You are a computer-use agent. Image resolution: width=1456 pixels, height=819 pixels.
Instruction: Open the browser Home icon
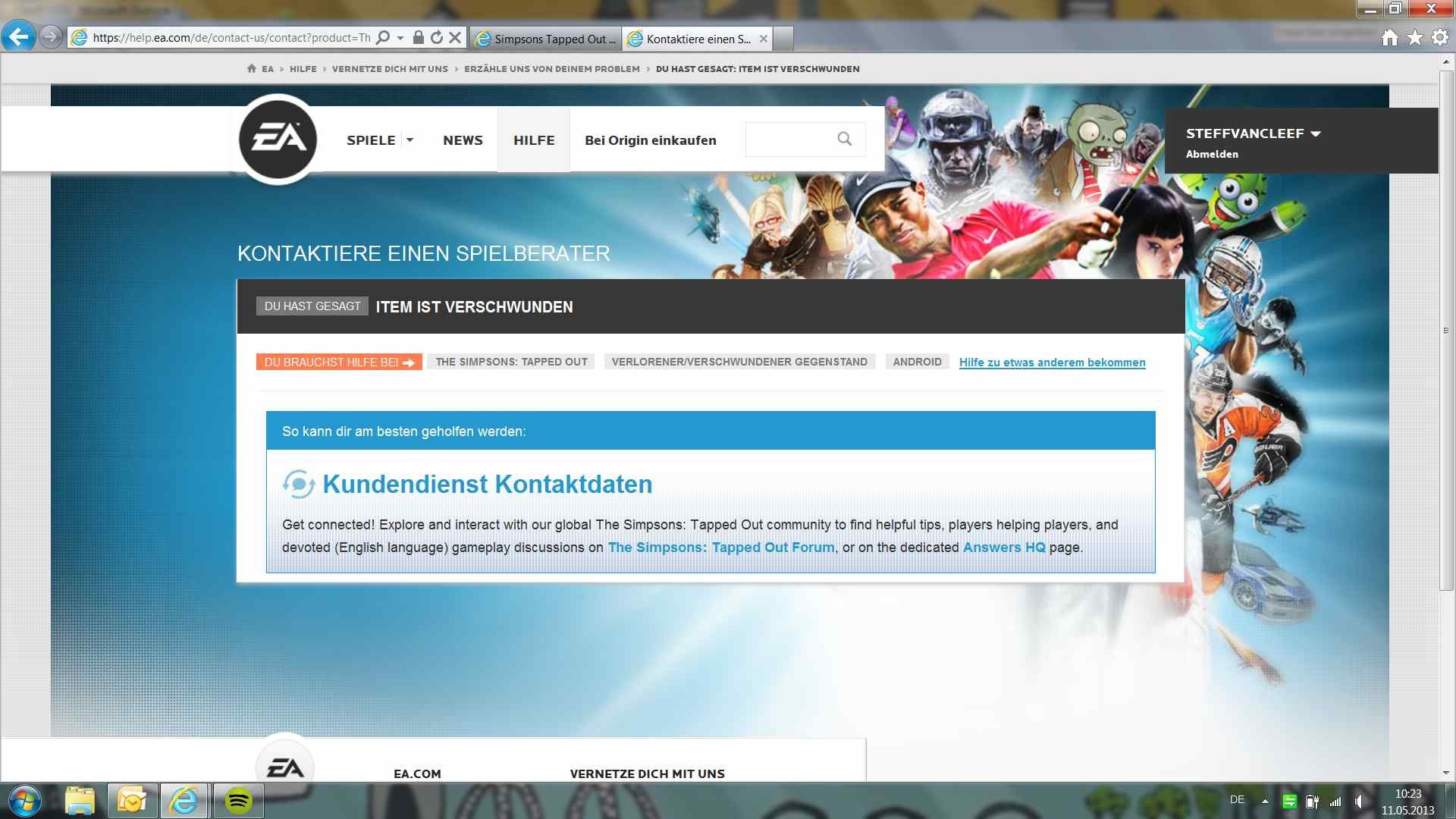pos(1389,38)
